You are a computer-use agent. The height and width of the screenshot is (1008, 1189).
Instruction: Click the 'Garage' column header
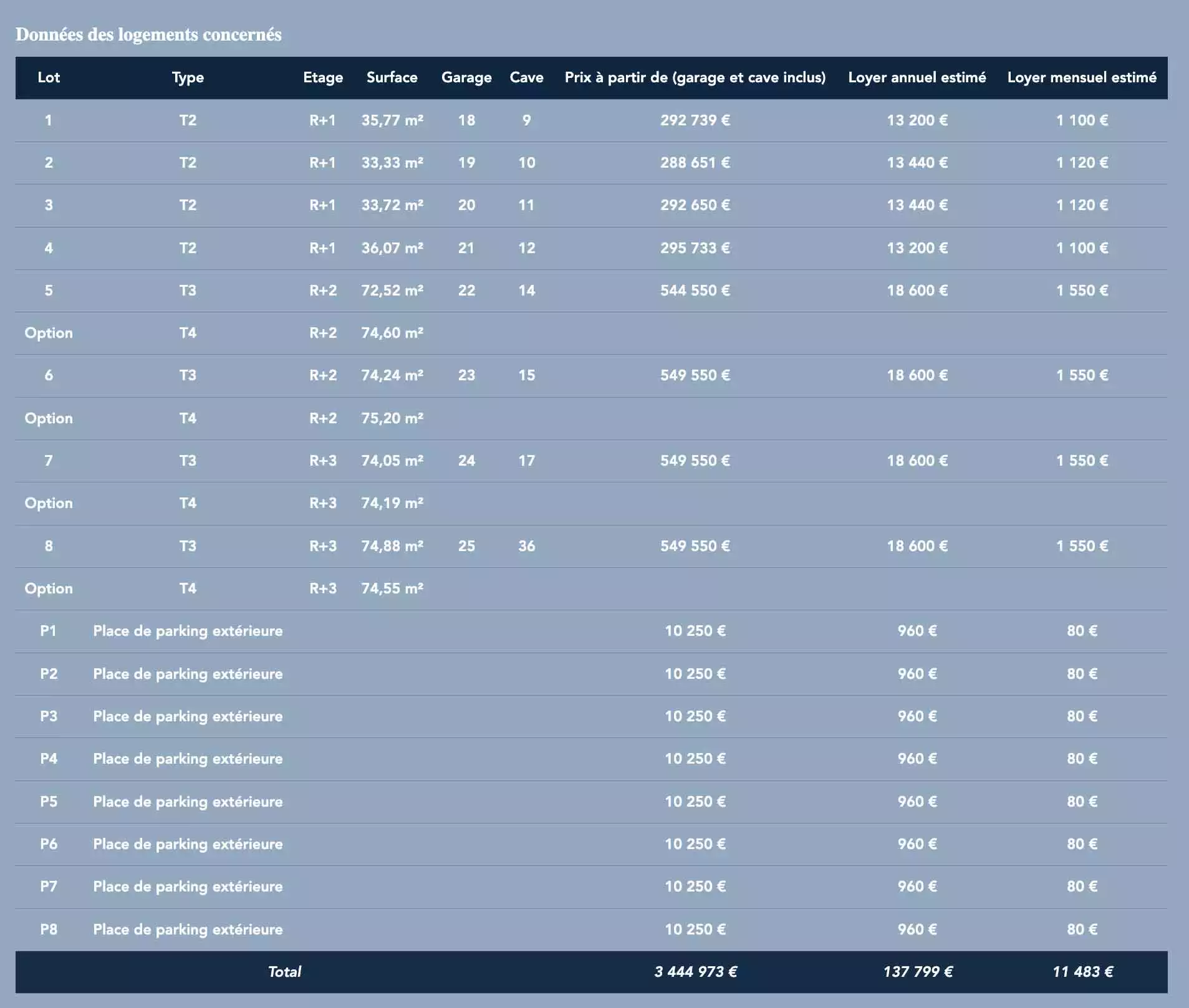click(466, 77)
